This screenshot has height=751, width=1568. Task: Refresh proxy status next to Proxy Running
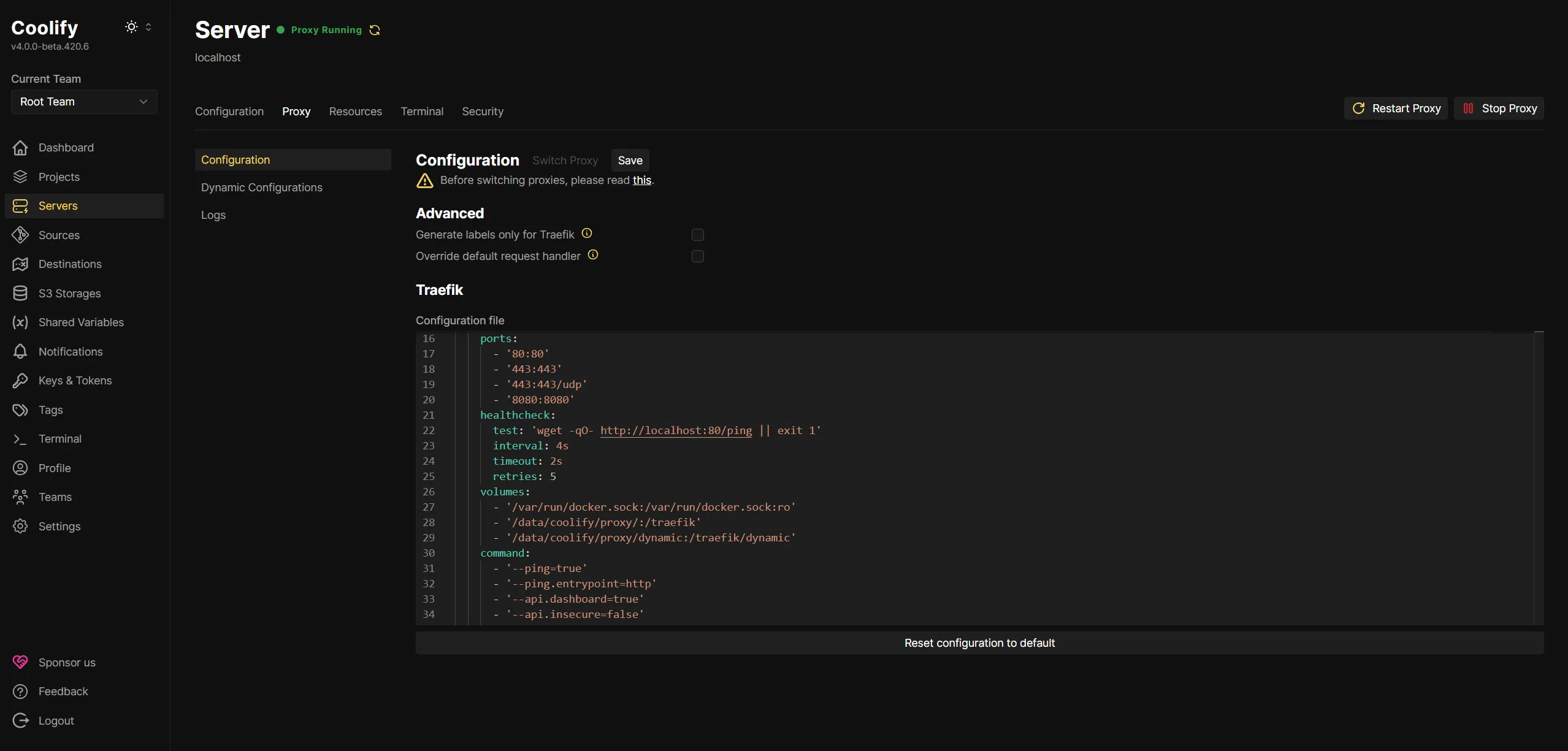point(374,29)
